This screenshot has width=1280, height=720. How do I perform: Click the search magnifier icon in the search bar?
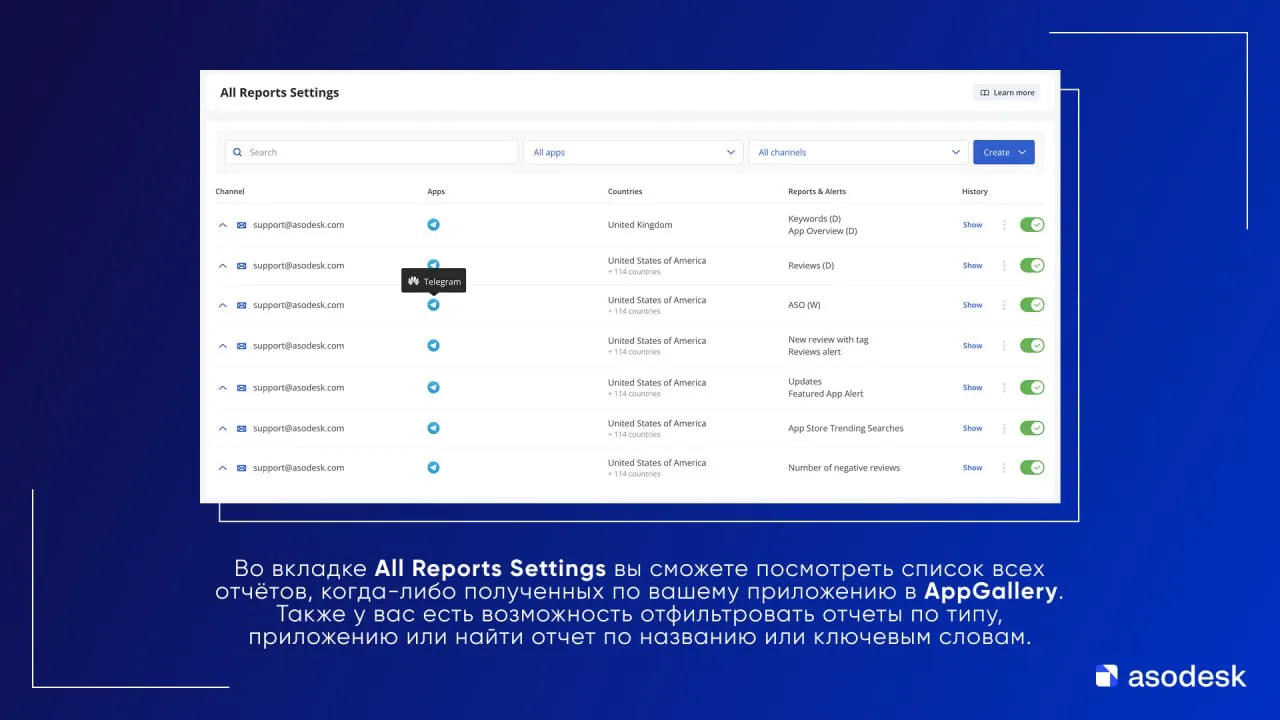[x=238, y=151]
